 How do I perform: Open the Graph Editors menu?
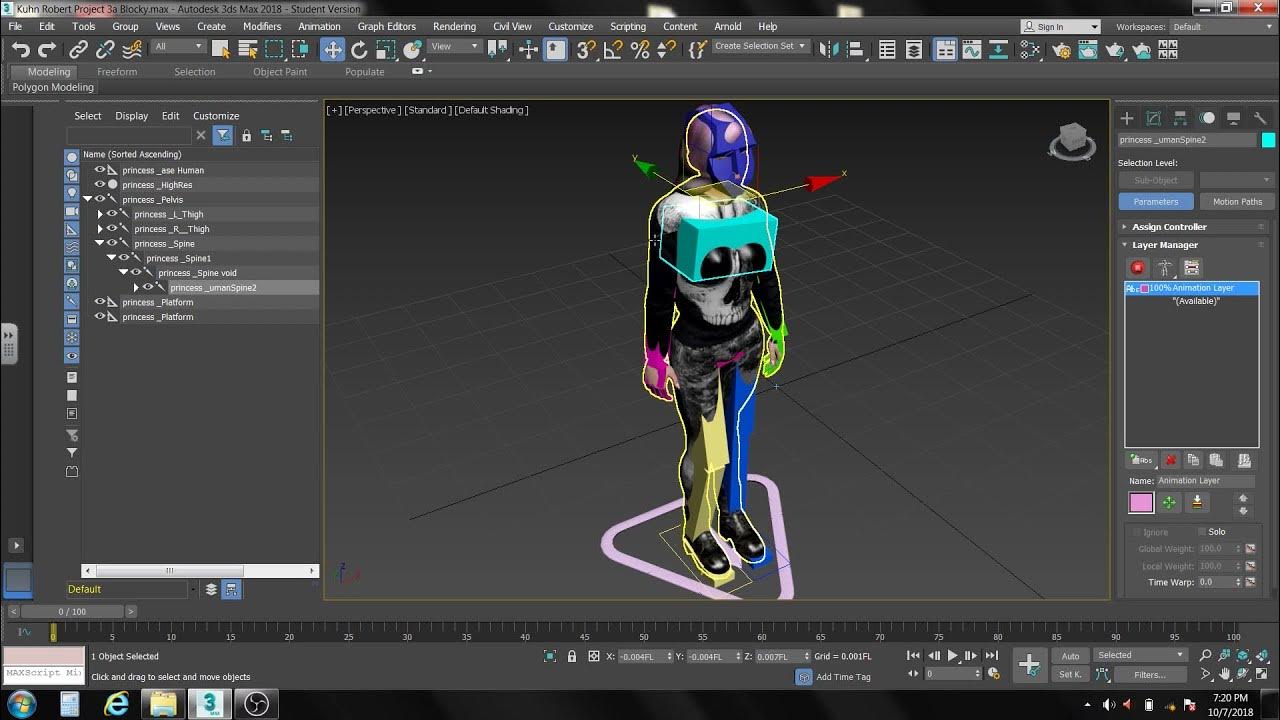click(x=386, y=26)
